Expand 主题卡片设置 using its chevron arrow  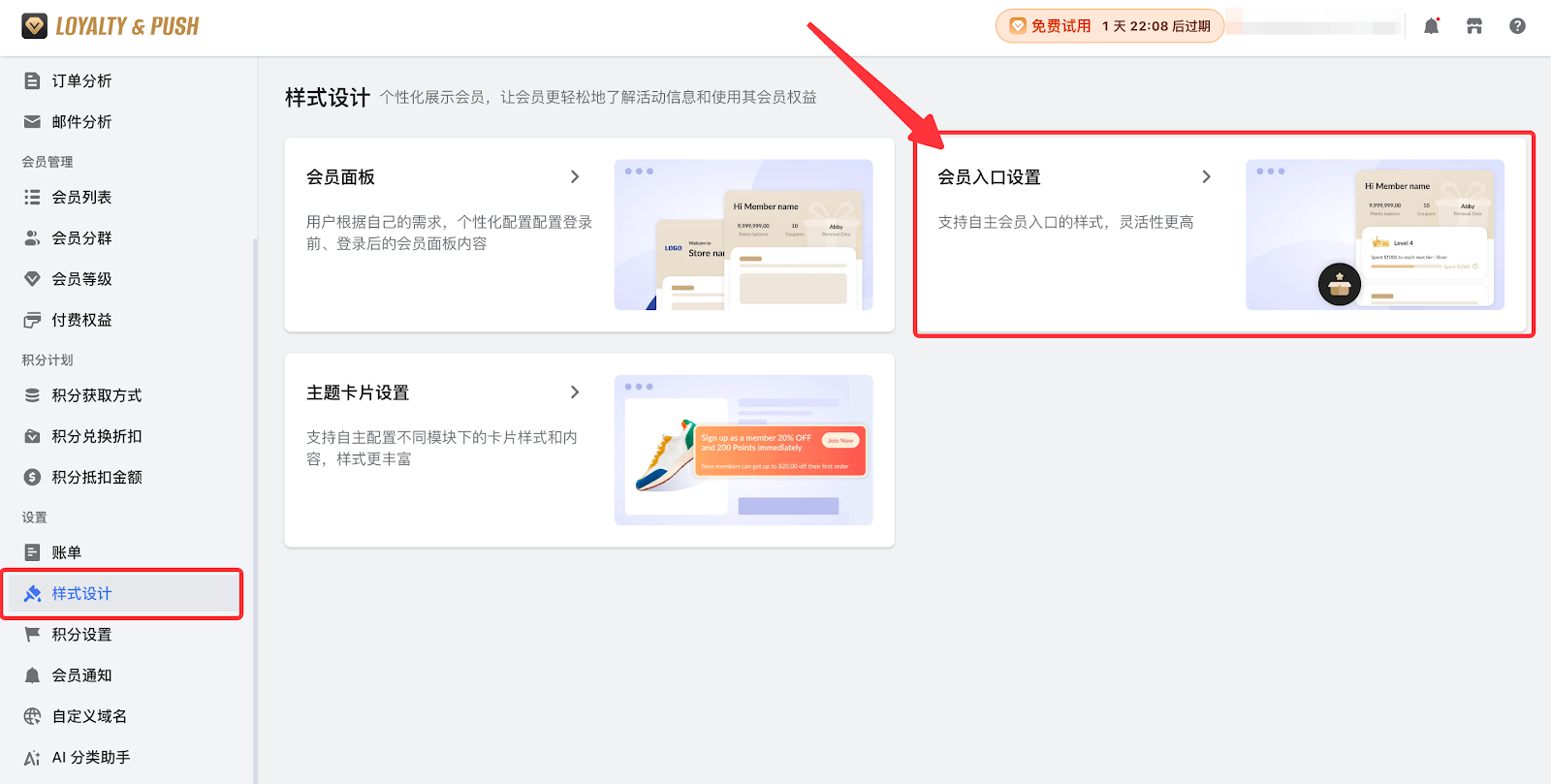[x=575, y=392]
